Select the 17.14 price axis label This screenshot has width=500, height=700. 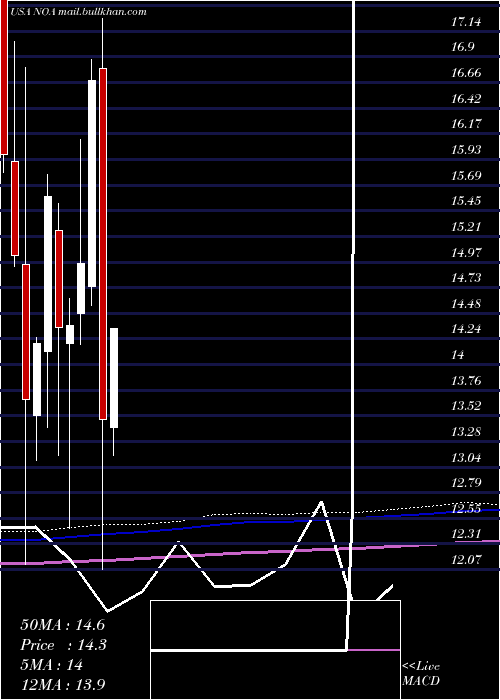pos(466,21)
